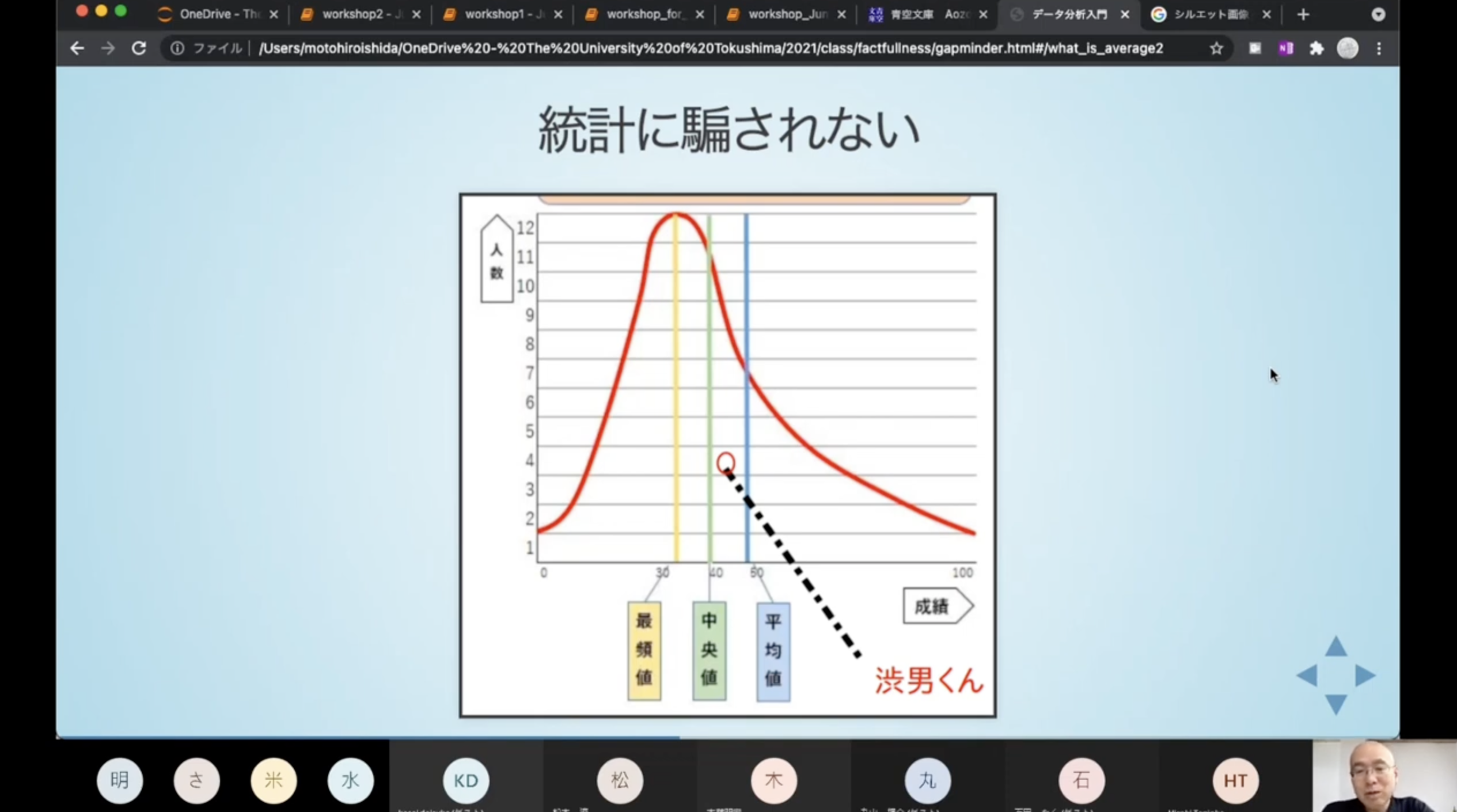Open the Extensions puzzle icon
This screenshot has height=812, width=1457.
click(1316, 48)
